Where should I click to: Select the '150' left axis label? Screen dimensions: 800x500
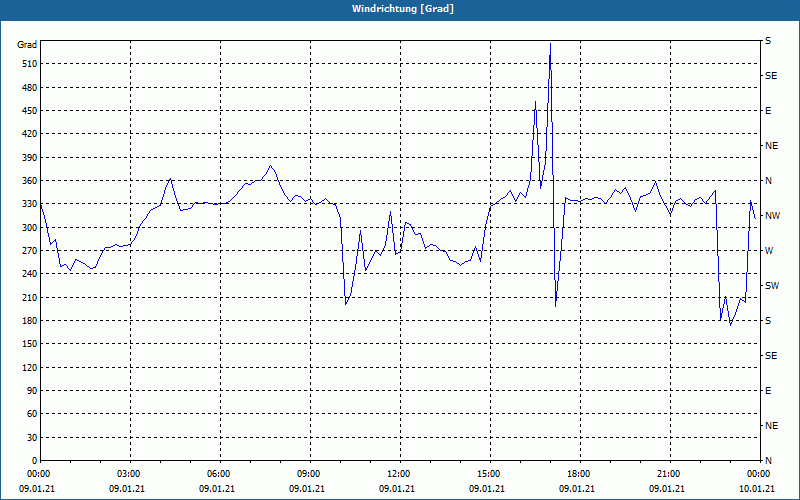click(29, 343)
